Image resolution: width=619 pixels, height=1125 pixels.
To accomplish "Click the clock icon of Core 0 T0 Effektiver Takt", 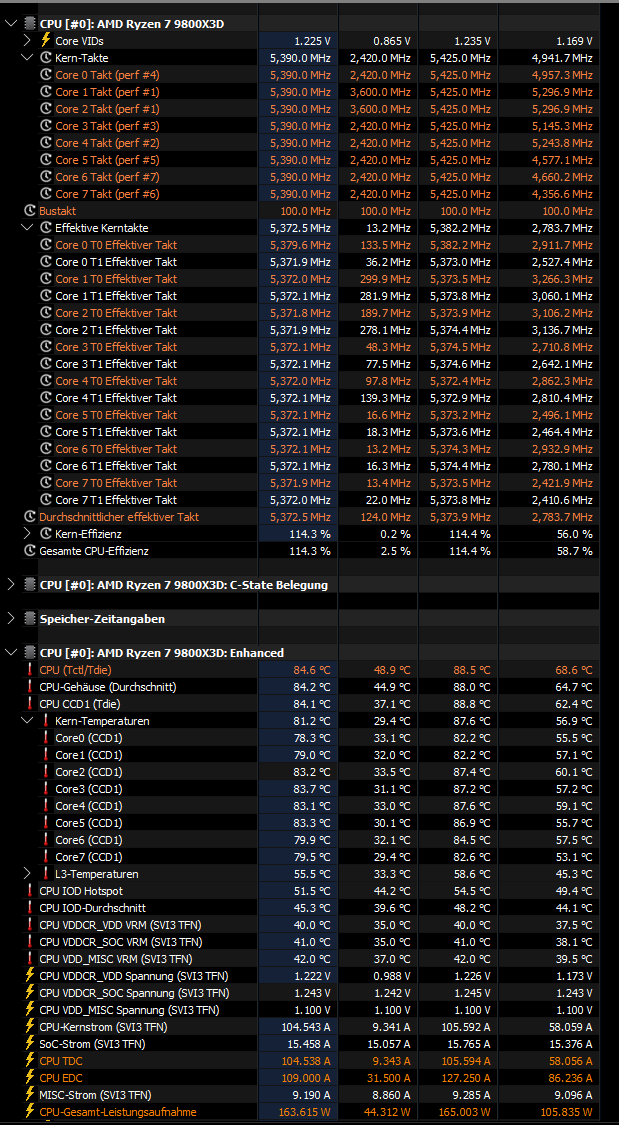I will click(x=46, y=245).
